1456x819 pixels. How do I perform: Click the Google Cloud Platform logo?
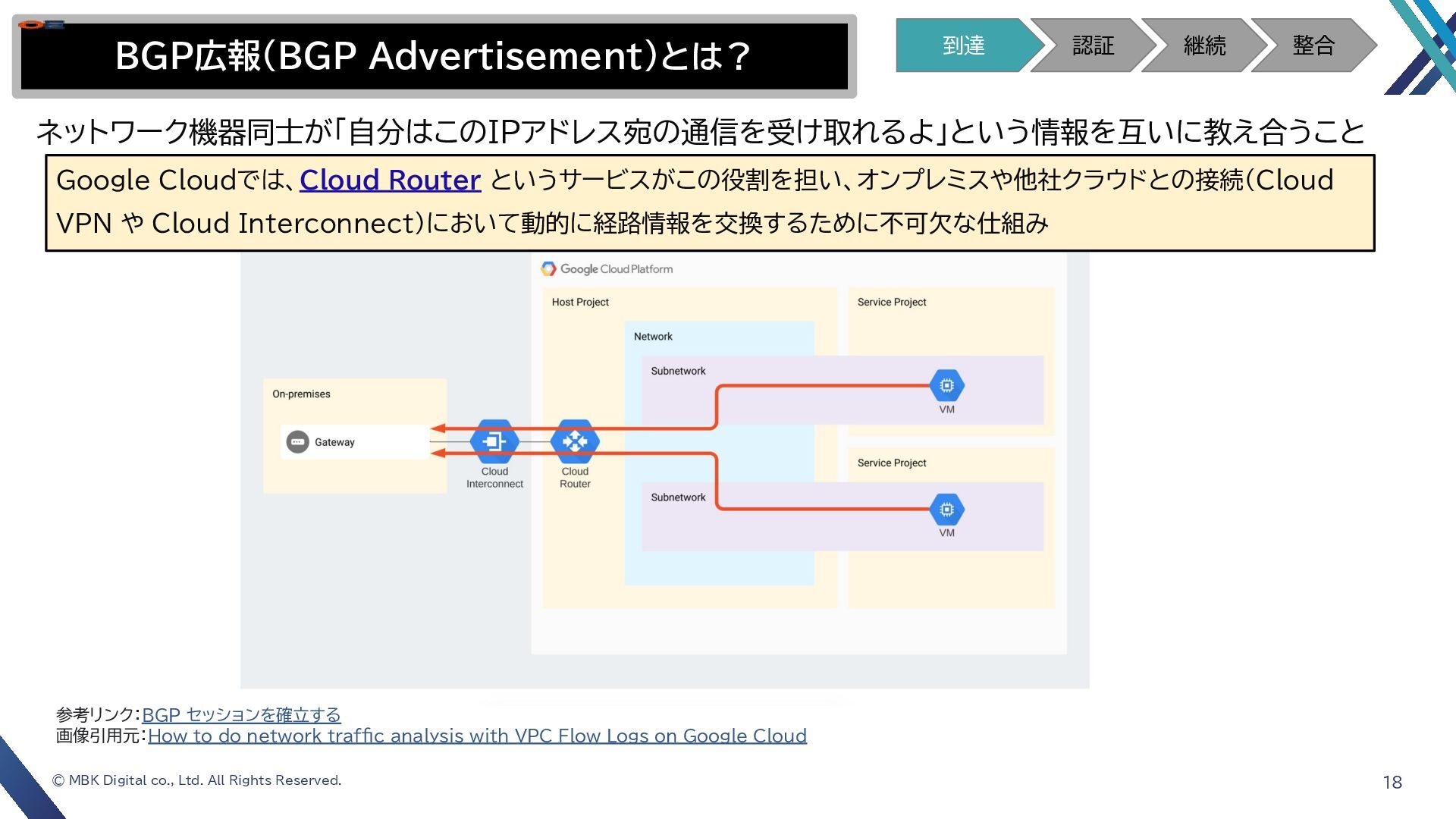click(x=548, y=268)
